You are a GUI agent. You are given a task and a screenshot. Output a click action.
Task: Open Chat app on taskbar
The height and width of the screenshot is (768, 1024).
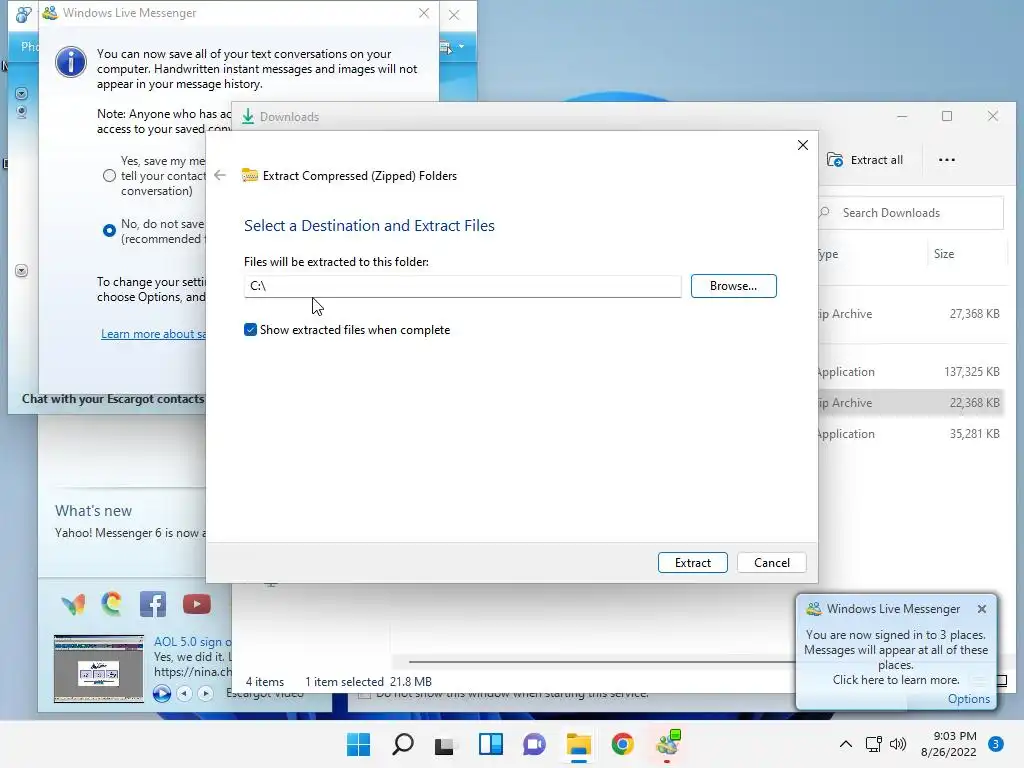pyautogui.click(x=534, y=744)
